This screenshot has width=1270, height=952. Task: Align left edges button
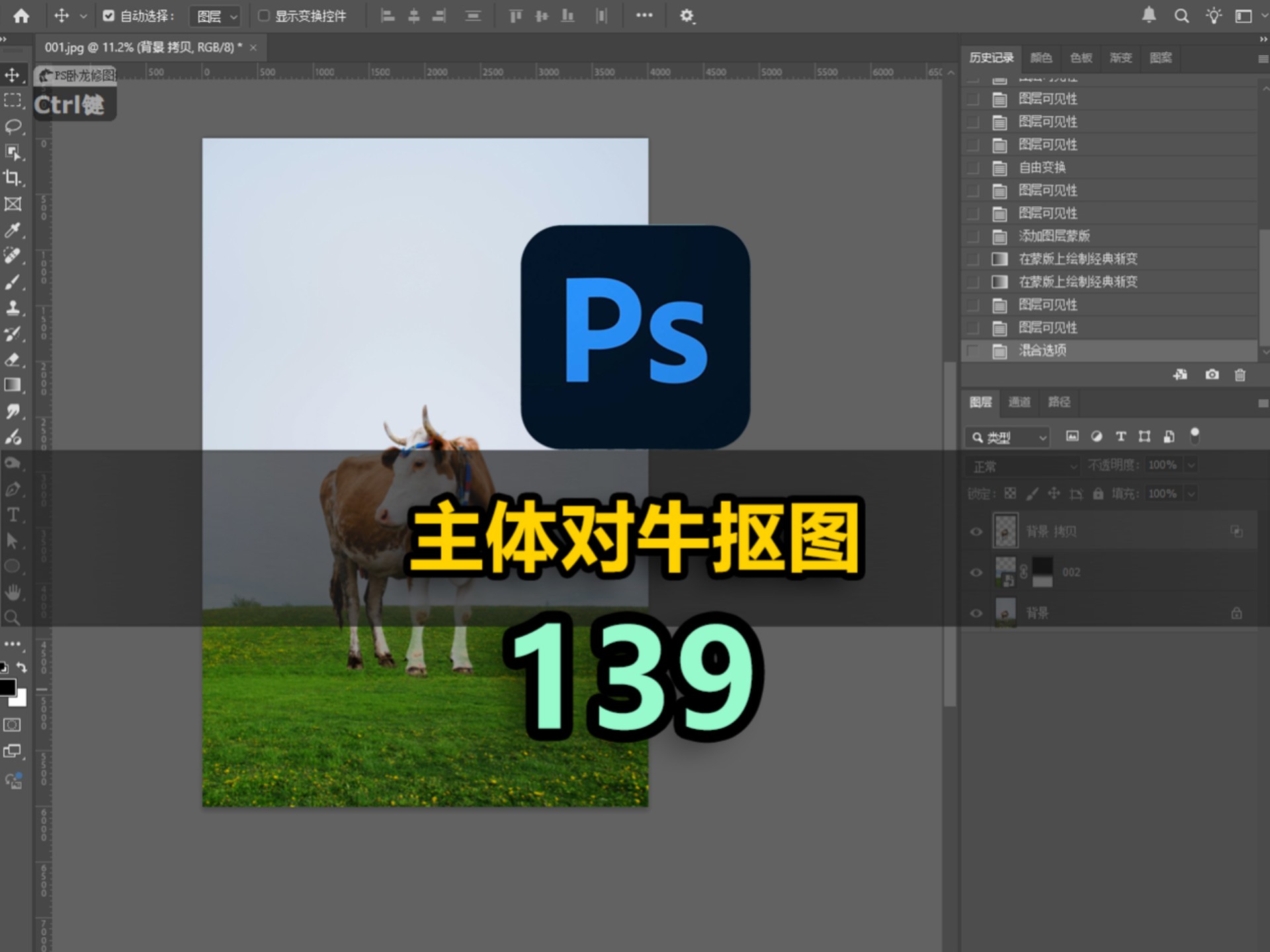[x=388, y=16]
